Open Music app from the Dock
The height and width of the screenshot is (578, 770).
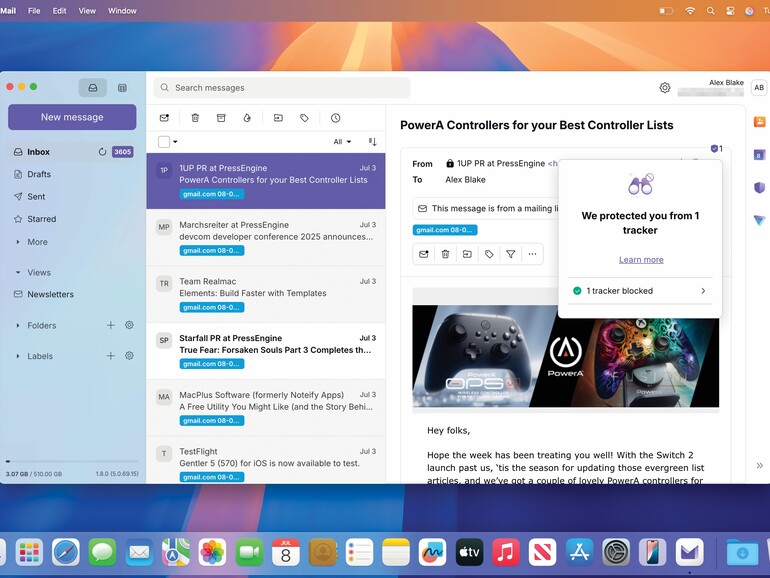pyautogui.click(x=506, y=552)
